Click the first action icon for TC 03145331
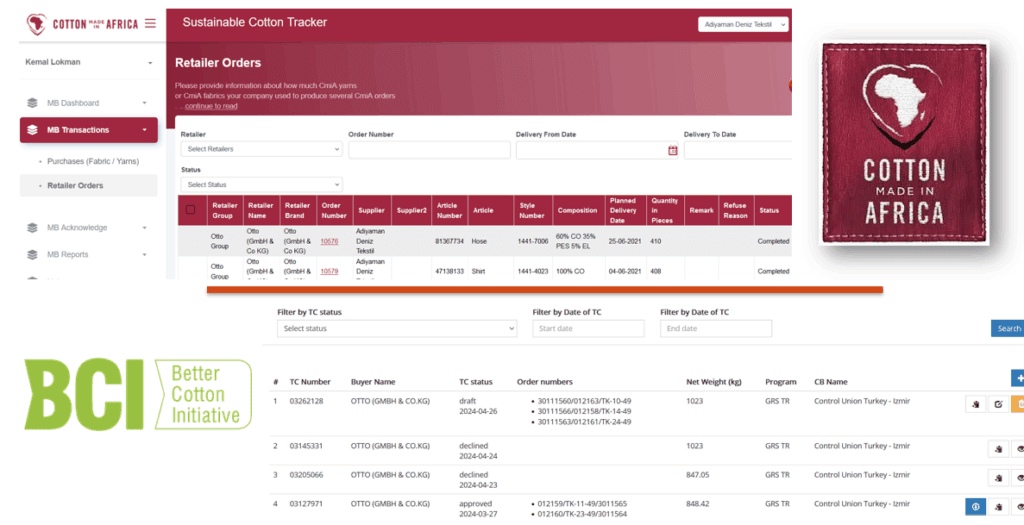The width and height of the screenshot is (1024, 525). click(x=998, y=450)
